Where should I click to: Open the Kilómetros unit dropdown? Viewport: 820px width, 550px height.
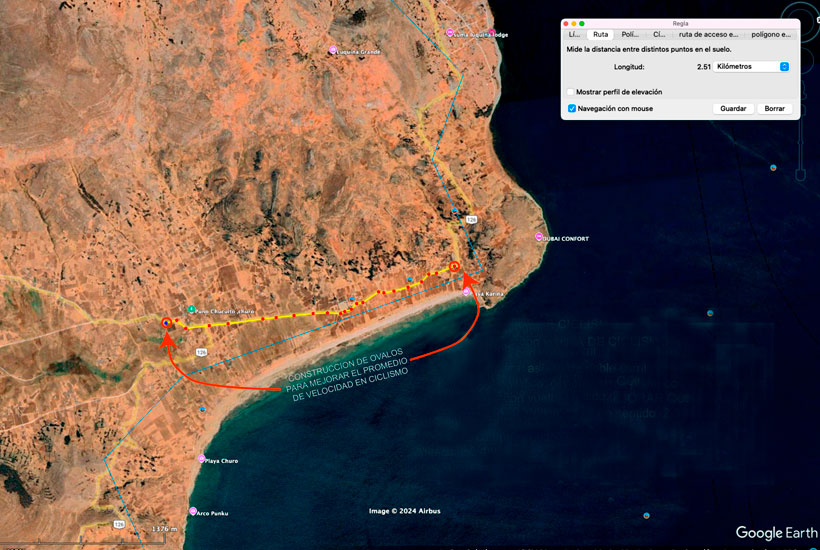[753, 66]
